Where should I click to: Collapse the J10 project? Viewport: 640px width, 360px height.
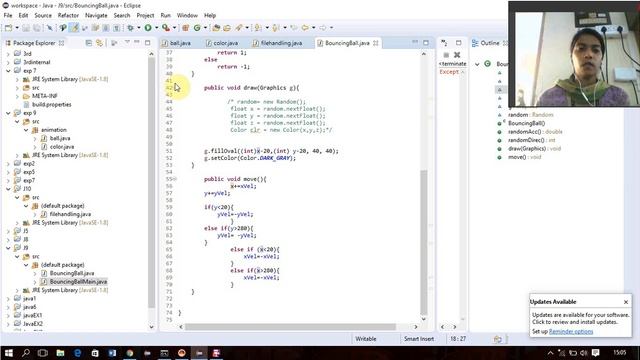pos(8,189)
